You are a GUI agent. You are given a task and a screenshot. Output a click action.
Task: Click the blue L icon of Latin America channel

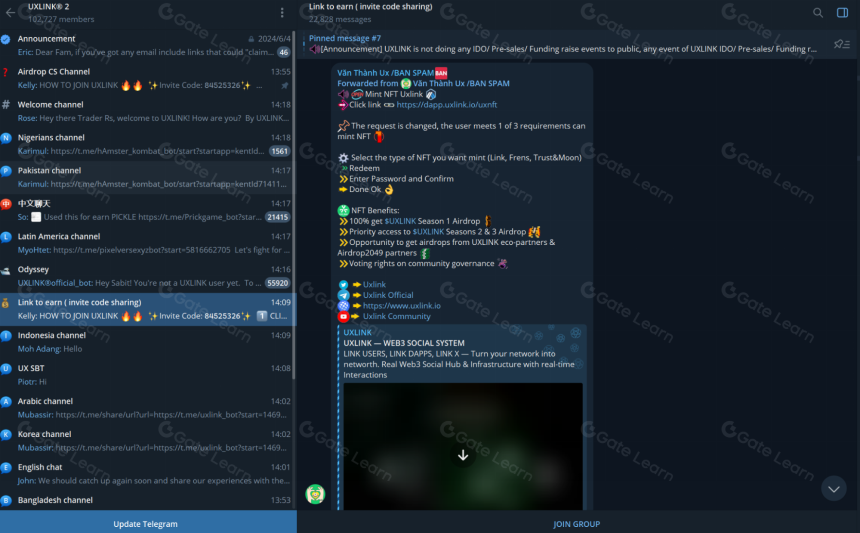pos(6,237)
